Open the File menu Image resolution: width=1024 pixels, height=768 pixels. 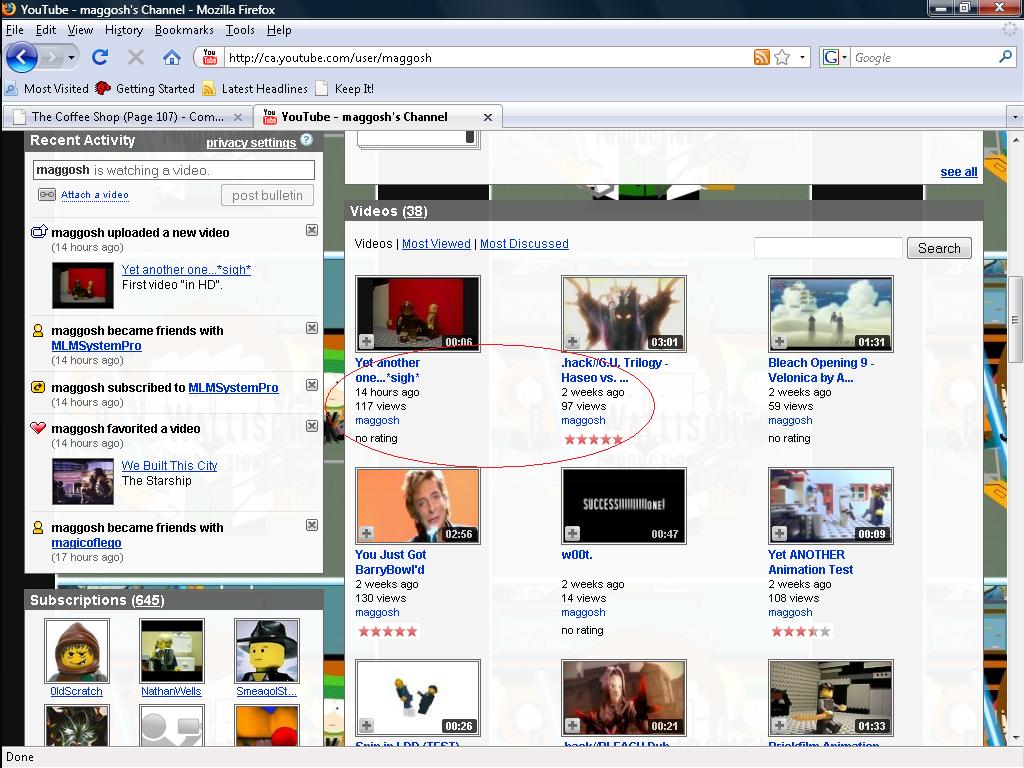tap(14, 30)
